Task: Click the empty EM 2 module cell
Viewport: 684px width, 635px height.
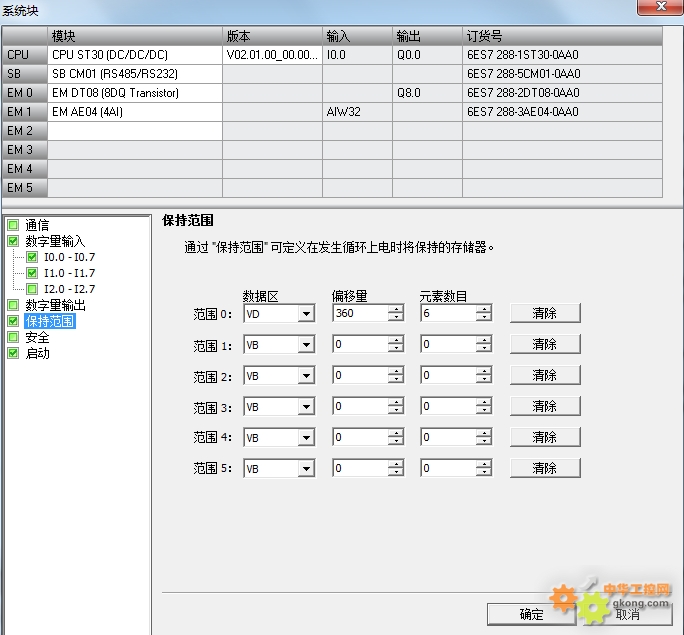Action: pos(135,131)
